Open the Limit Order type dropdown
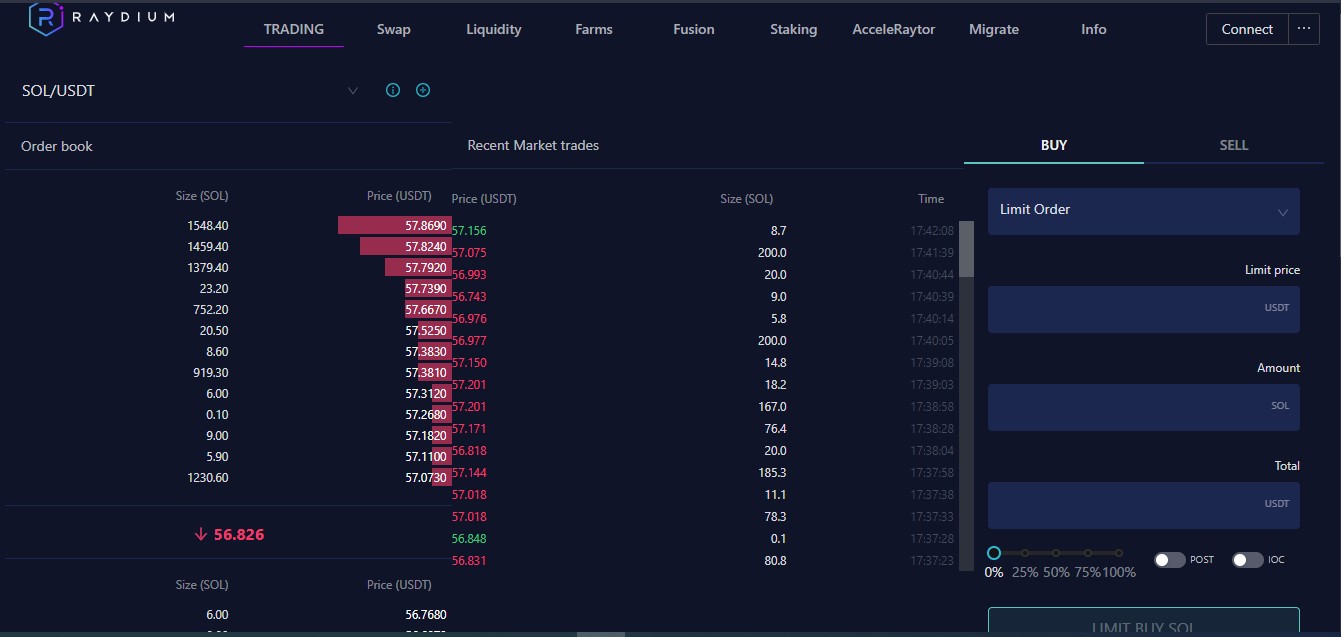1341x637 pixels. pyautogui.click(x=1143, y=211)
